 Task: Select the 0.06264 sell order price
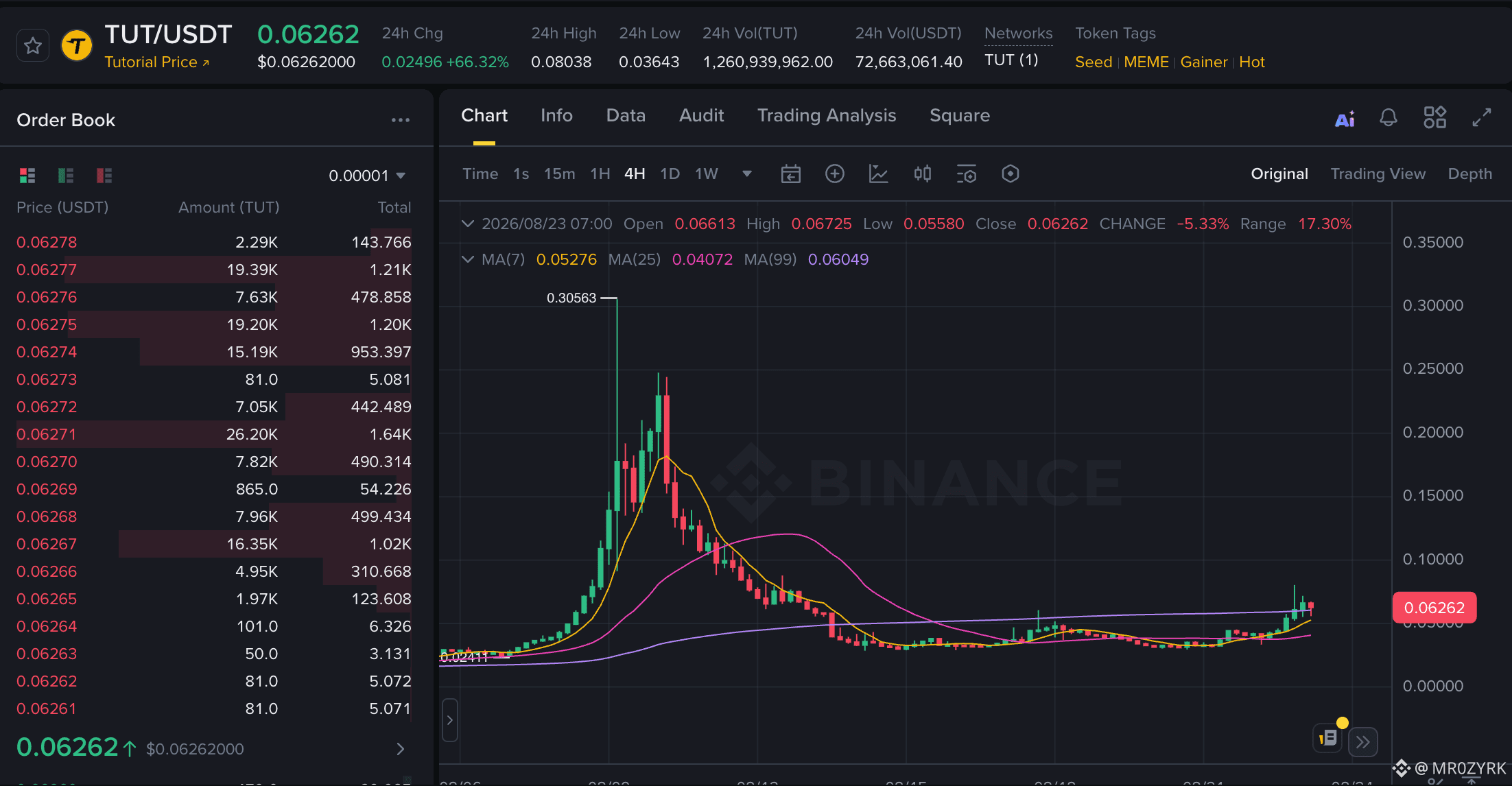(x=47, y=626)
